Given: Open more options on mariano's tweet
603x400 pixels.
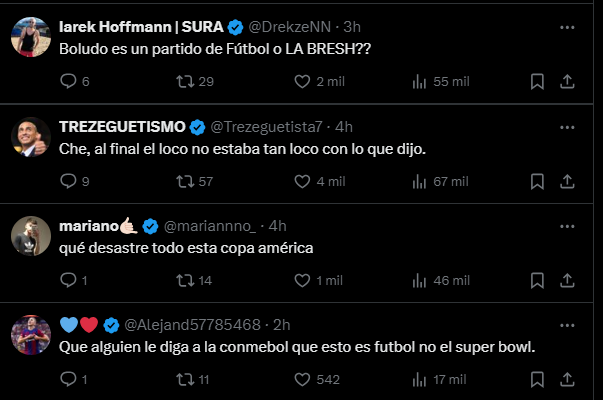Looking at the screenshot, I should point(567,226).
